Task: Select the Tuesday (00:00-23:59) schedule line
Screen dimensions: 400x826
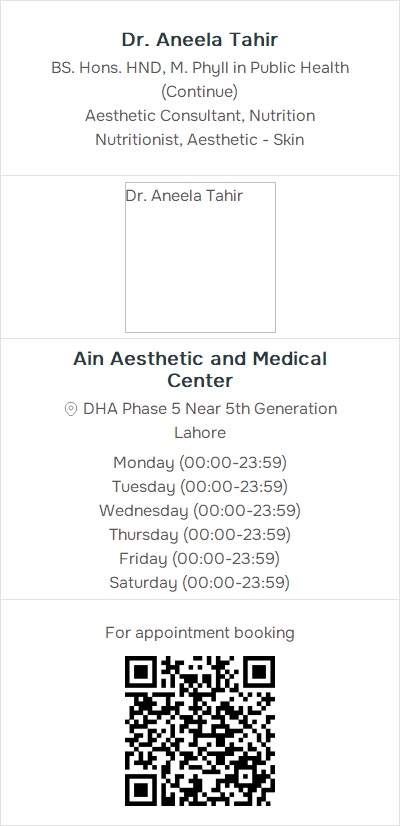Action: click(x=200, y=487)
